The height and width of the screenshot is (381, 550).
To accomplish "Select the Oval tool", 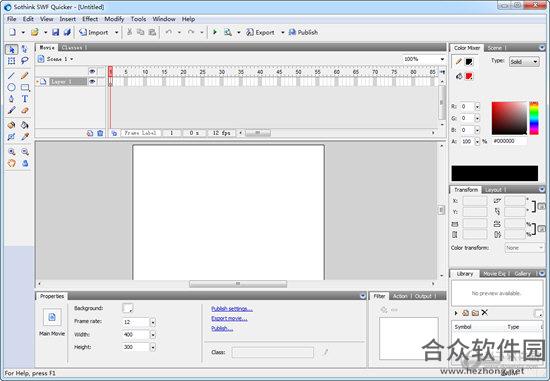I will 12,87.
